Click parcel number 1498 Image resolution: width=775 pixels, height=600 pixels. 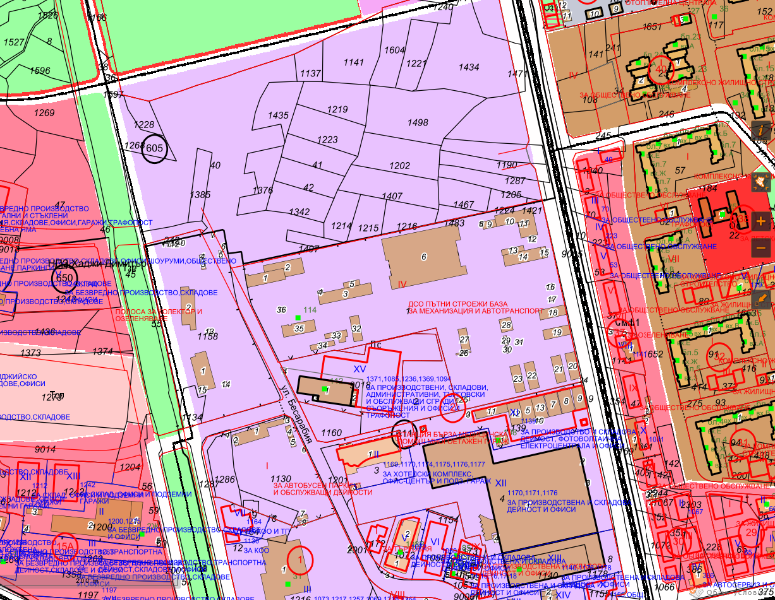[x=418, y=122]
